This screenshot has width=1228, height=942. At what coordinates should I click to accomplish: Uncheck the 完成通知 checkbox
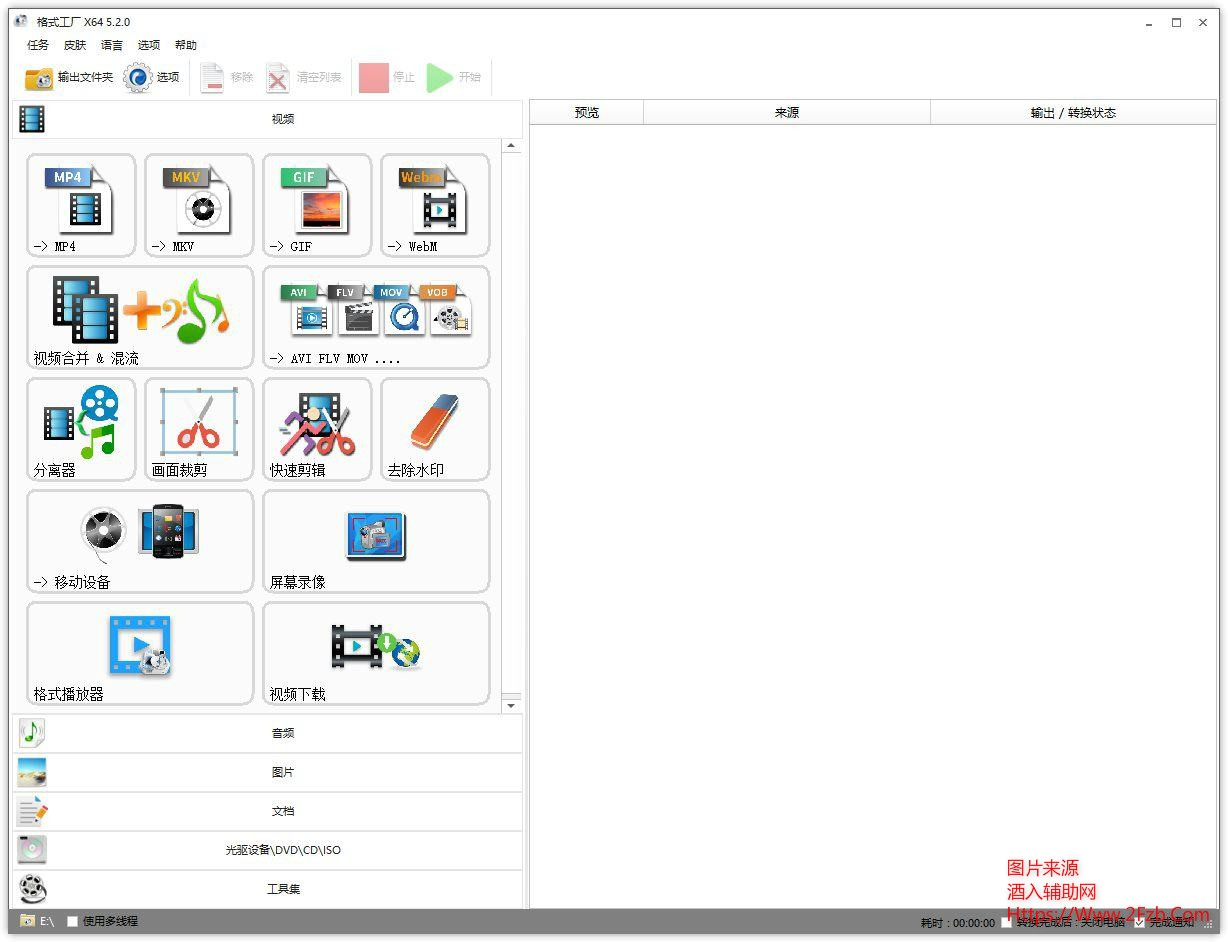[1139, 922]
